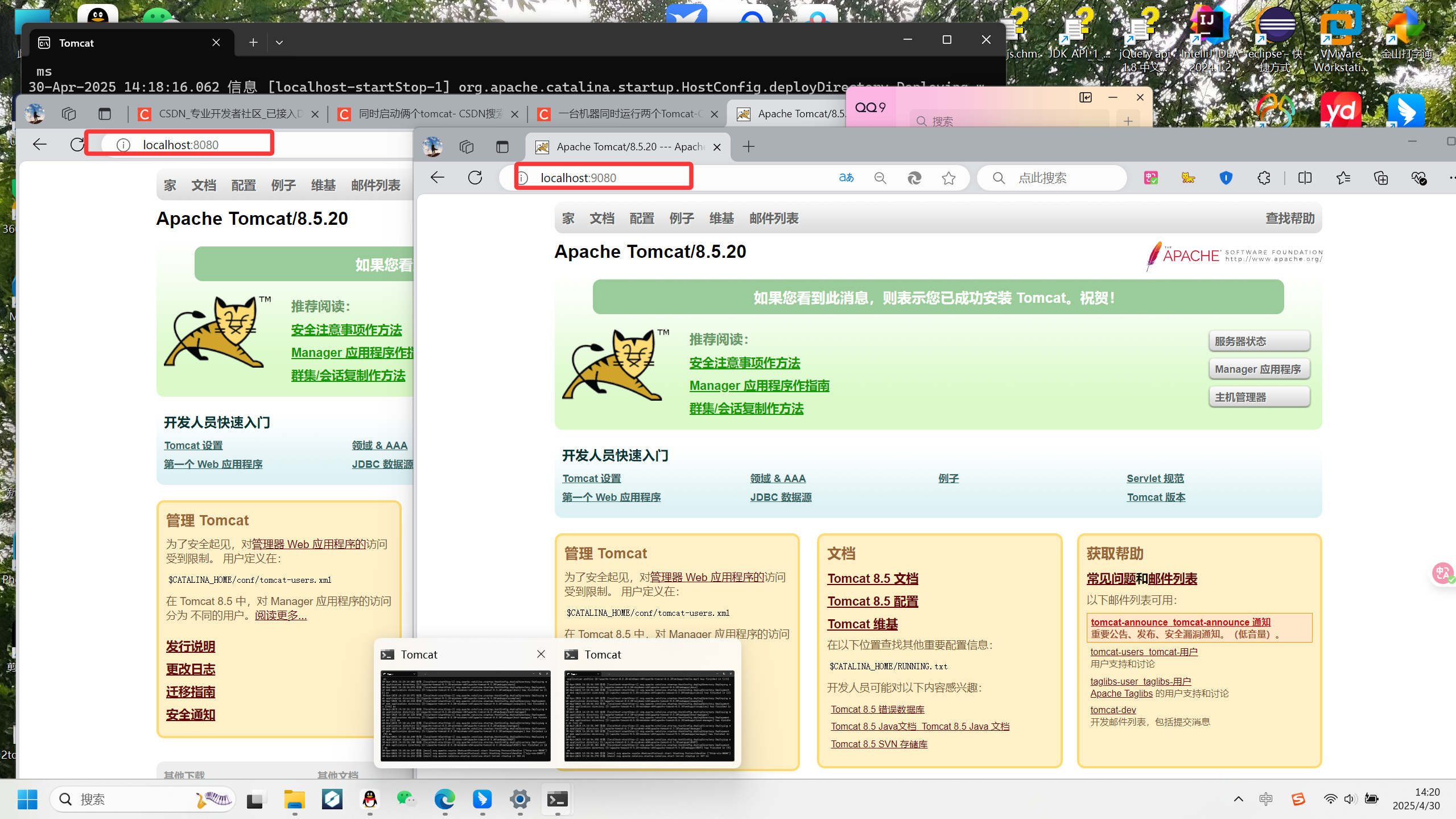Select the second Tomcat terminal thumbnail preview

pyautogui.click(x=649, y=715)
